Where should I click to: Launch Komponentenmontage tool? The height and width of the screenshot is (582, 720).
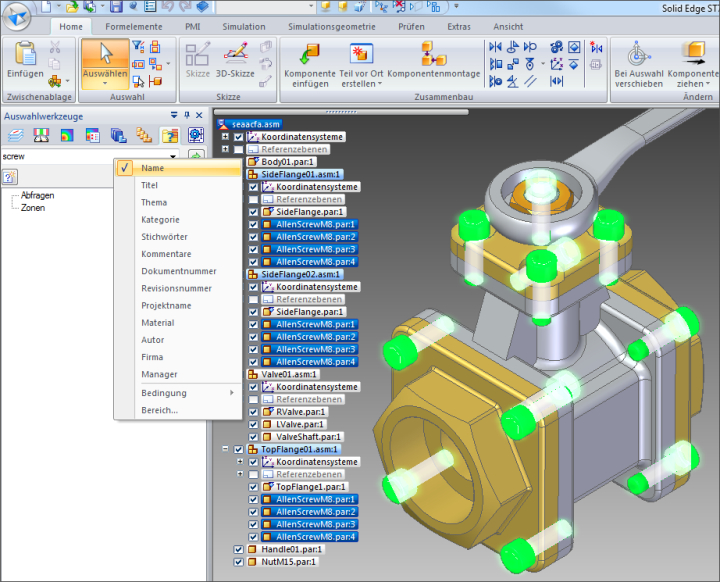[433, 60]
